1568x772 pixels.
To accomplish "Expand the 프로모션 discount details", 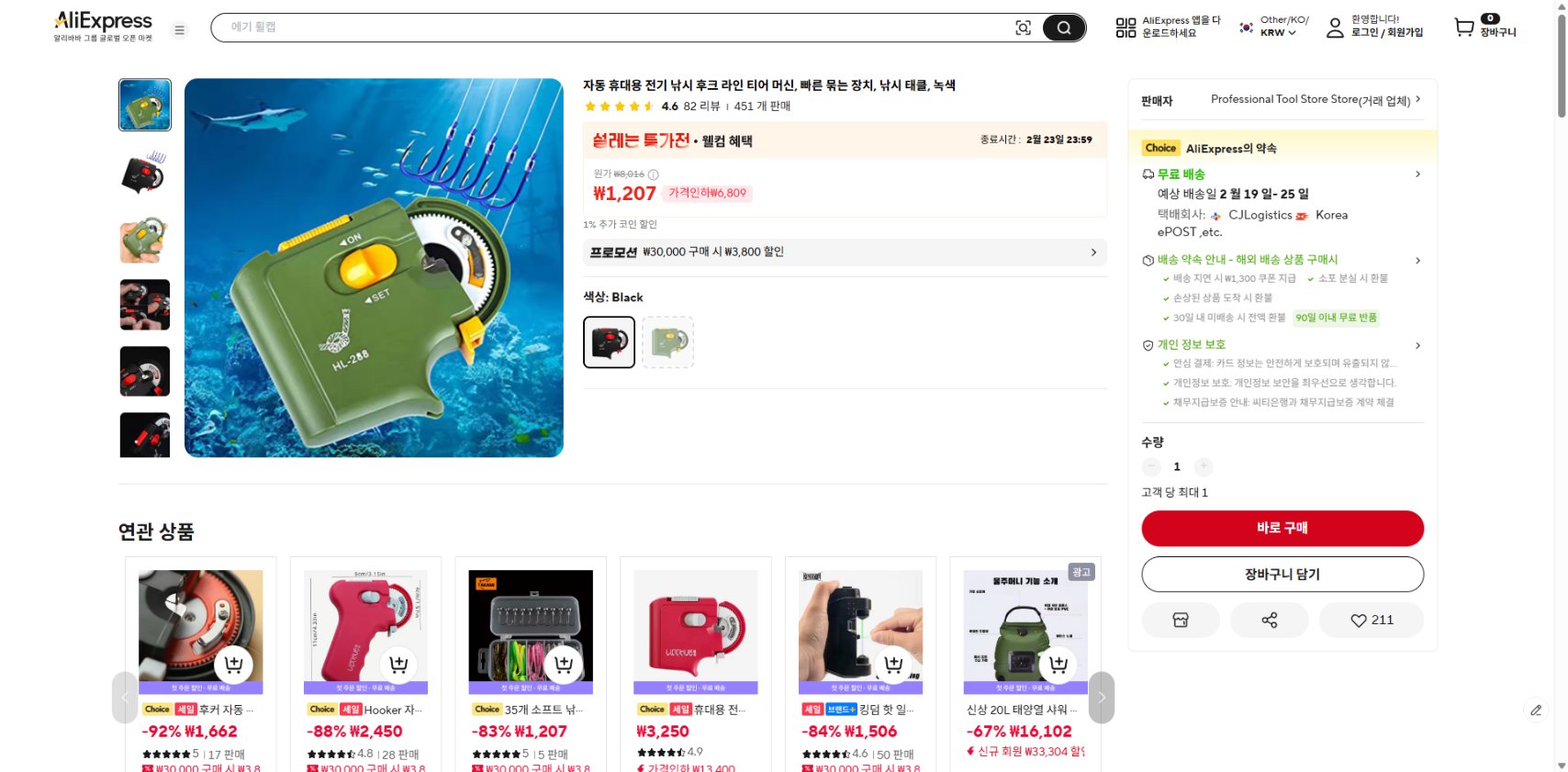I will [x=1092, y=252].
